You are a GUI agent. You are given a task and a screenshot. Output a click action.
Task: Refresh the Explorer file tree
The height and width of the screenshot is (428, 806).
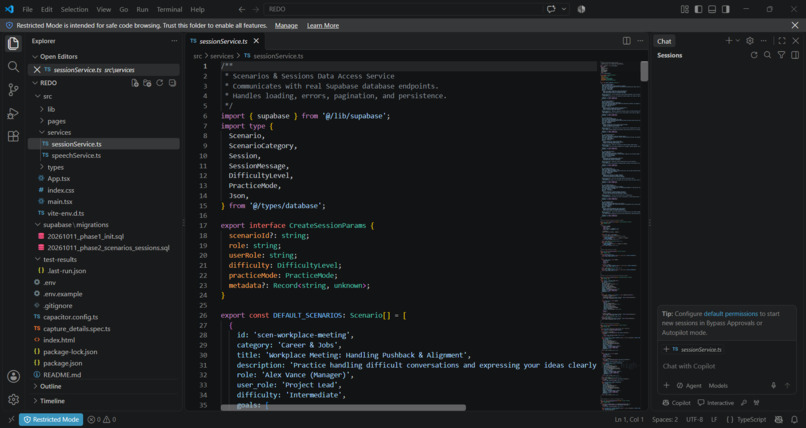click(x=160, y=83)
